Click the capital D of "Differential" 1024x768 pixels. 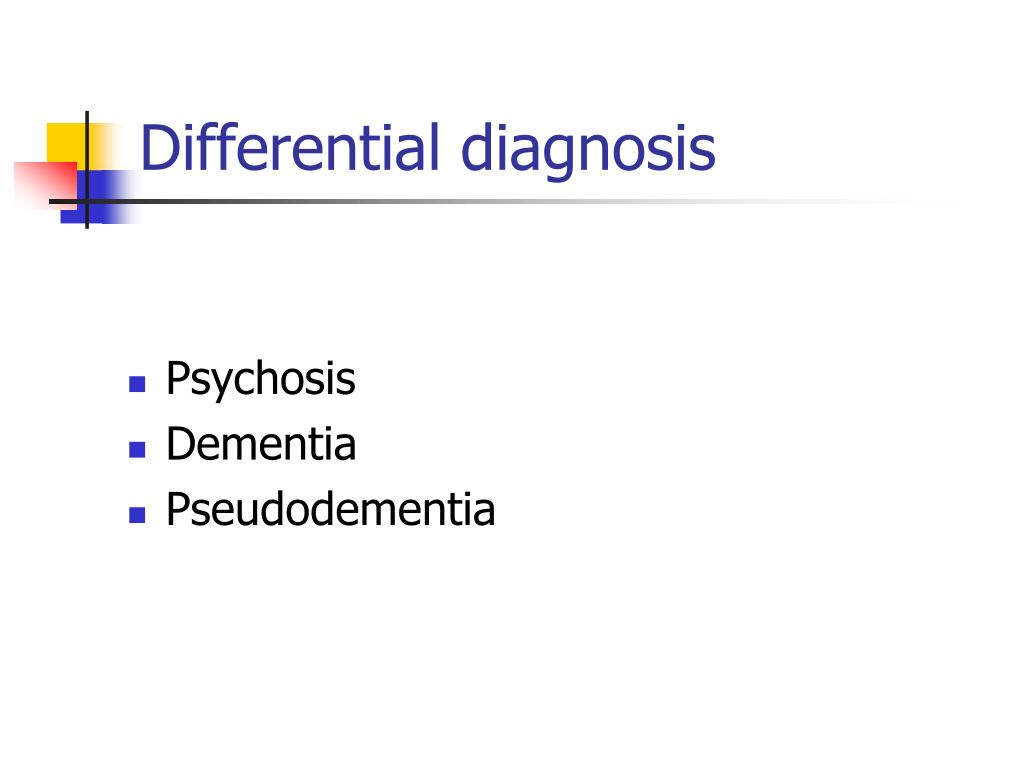160,148
